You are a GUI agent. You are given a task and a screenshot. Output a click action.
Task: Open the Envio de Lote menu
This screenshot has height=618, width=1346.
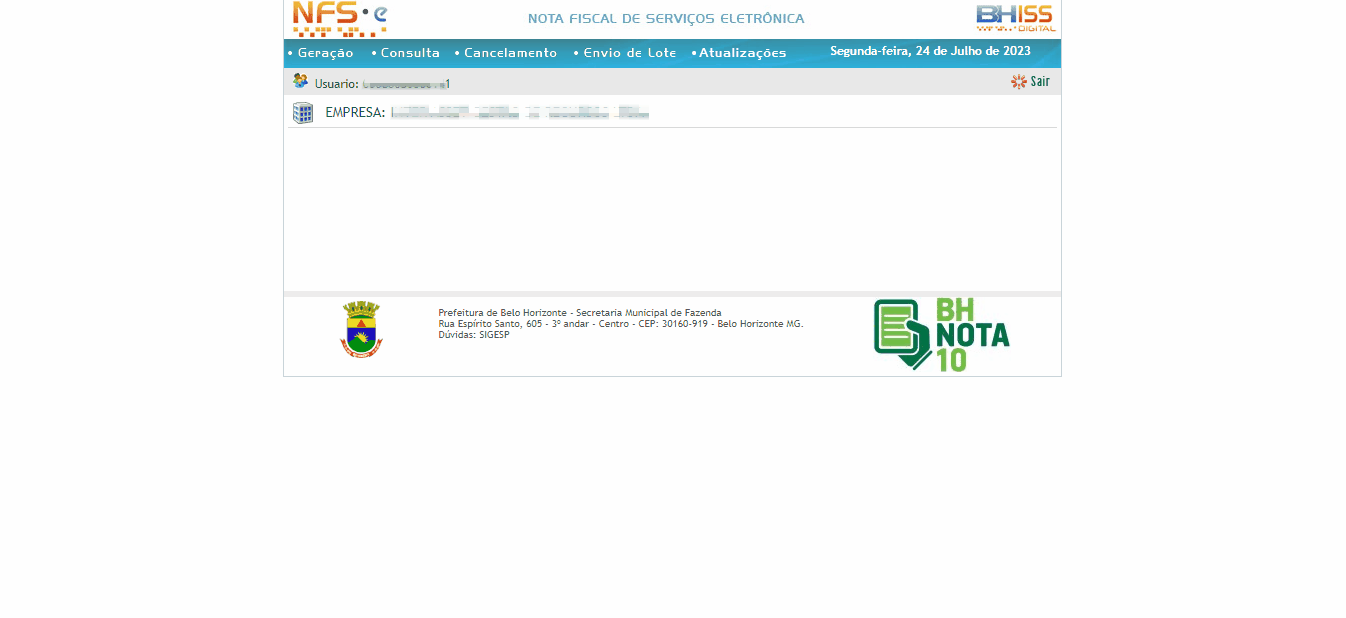tap(630, 53)
